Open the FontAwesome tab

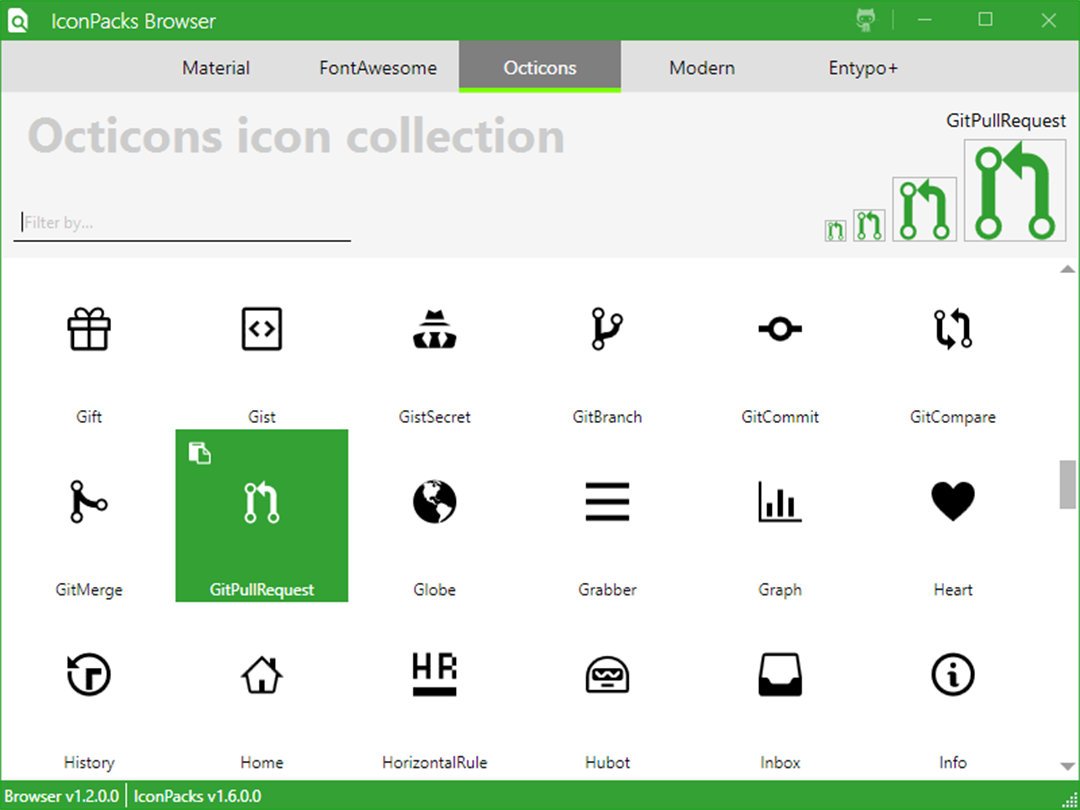point(377,68)
